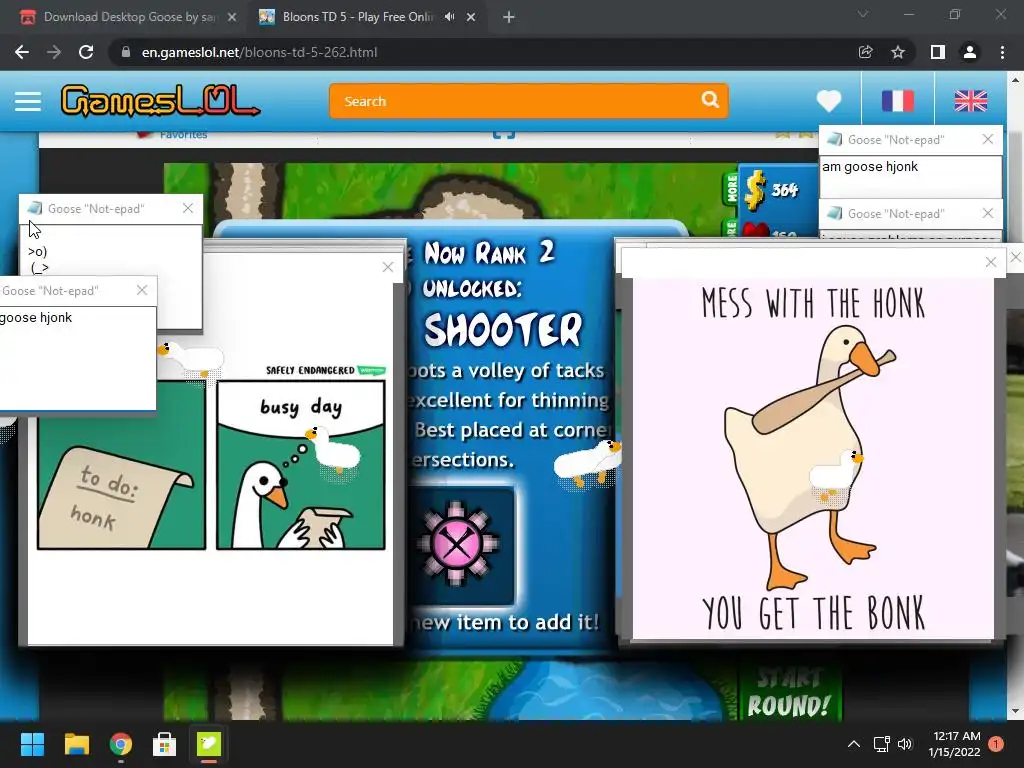Viewport: 1024px width, 768px height.
Task: Close the 'goose hjonk' Not-epad window
Action: pos(142,290)
